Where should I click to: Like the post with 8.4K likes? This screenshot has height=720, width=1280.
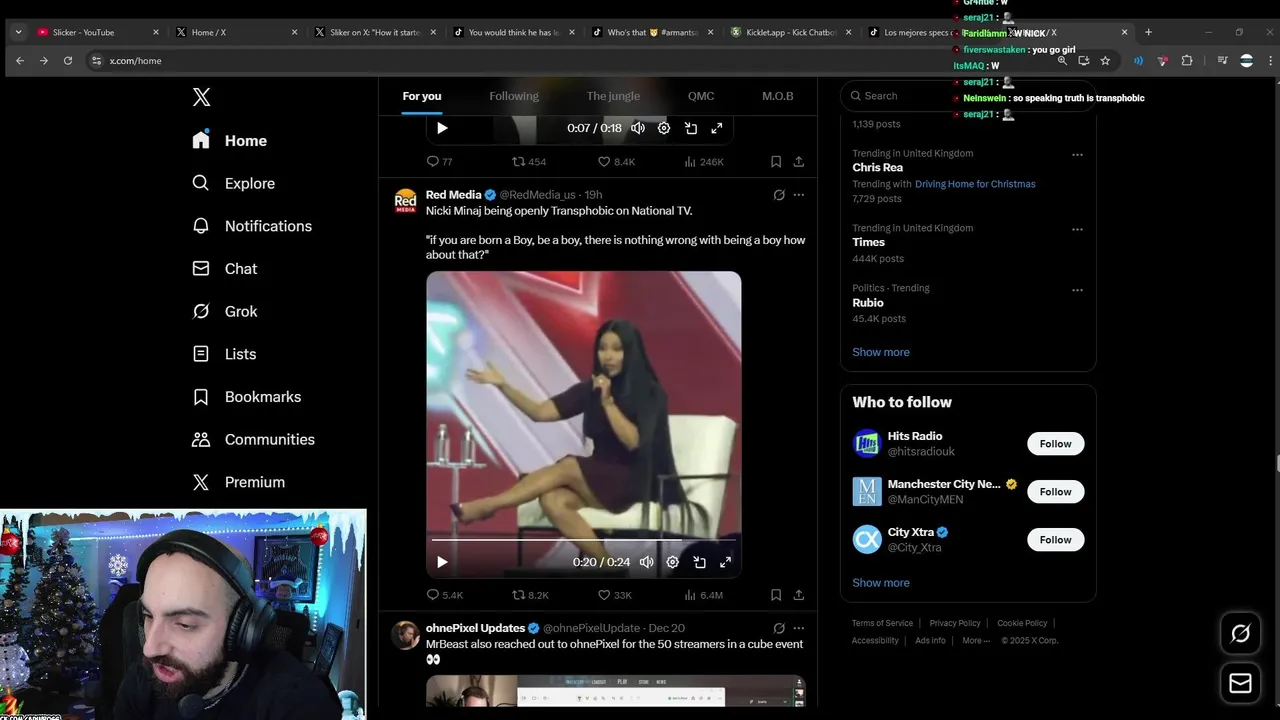pos(616,161)
